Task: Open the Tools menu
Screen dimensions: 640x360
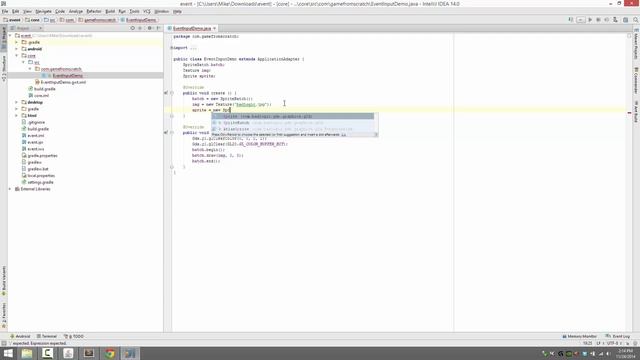Action: (x=134, y=11)
